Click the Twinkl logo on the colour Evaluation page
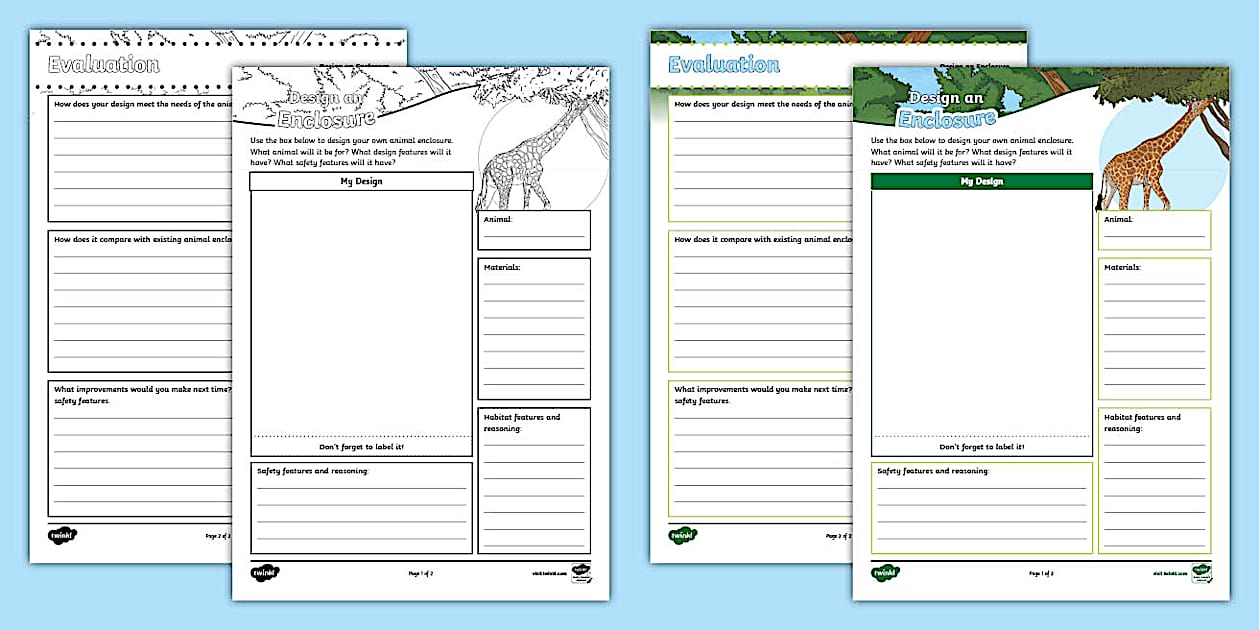The width and height of the screenshot is (1260, 630). click(684, 535)
